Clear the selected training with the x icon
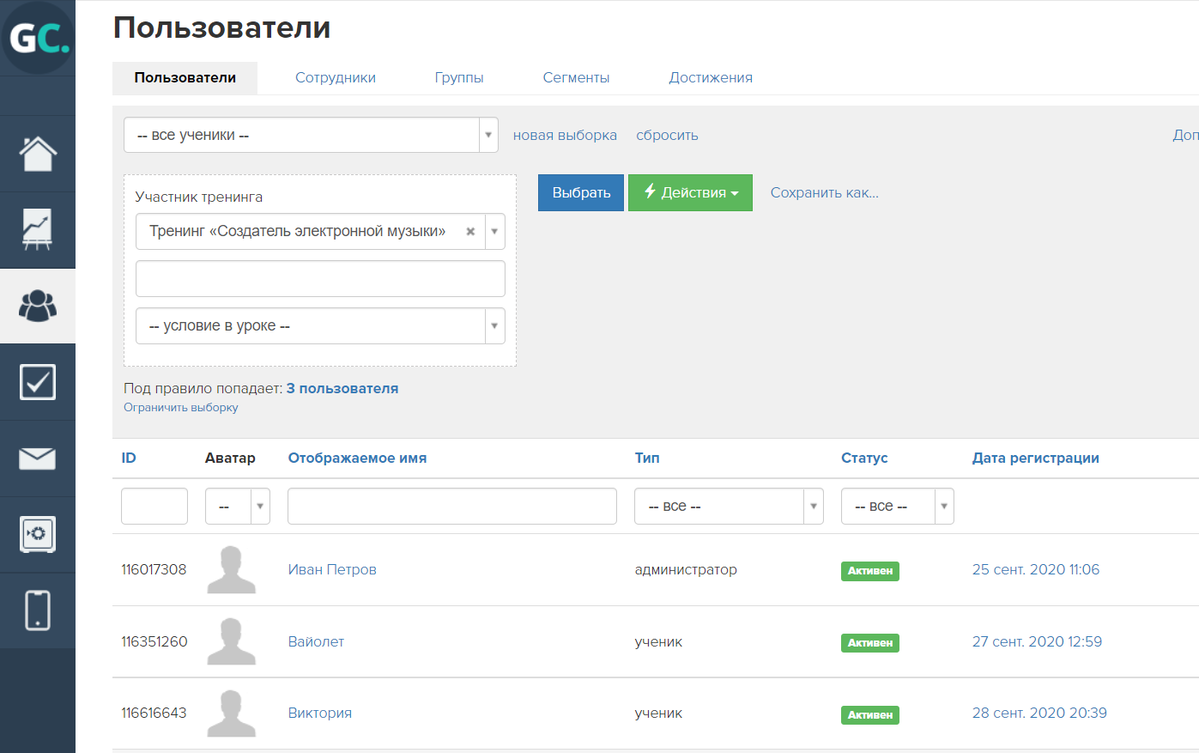The image size is (1199, 753). 470,231
